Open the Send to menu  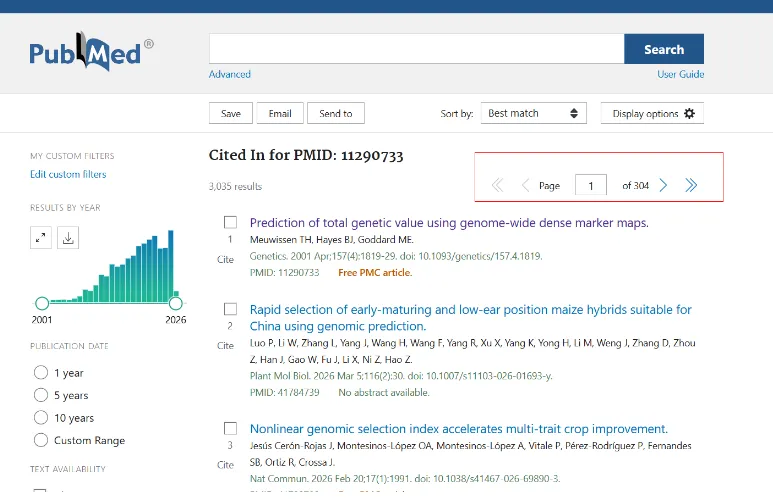coord(335,114)
